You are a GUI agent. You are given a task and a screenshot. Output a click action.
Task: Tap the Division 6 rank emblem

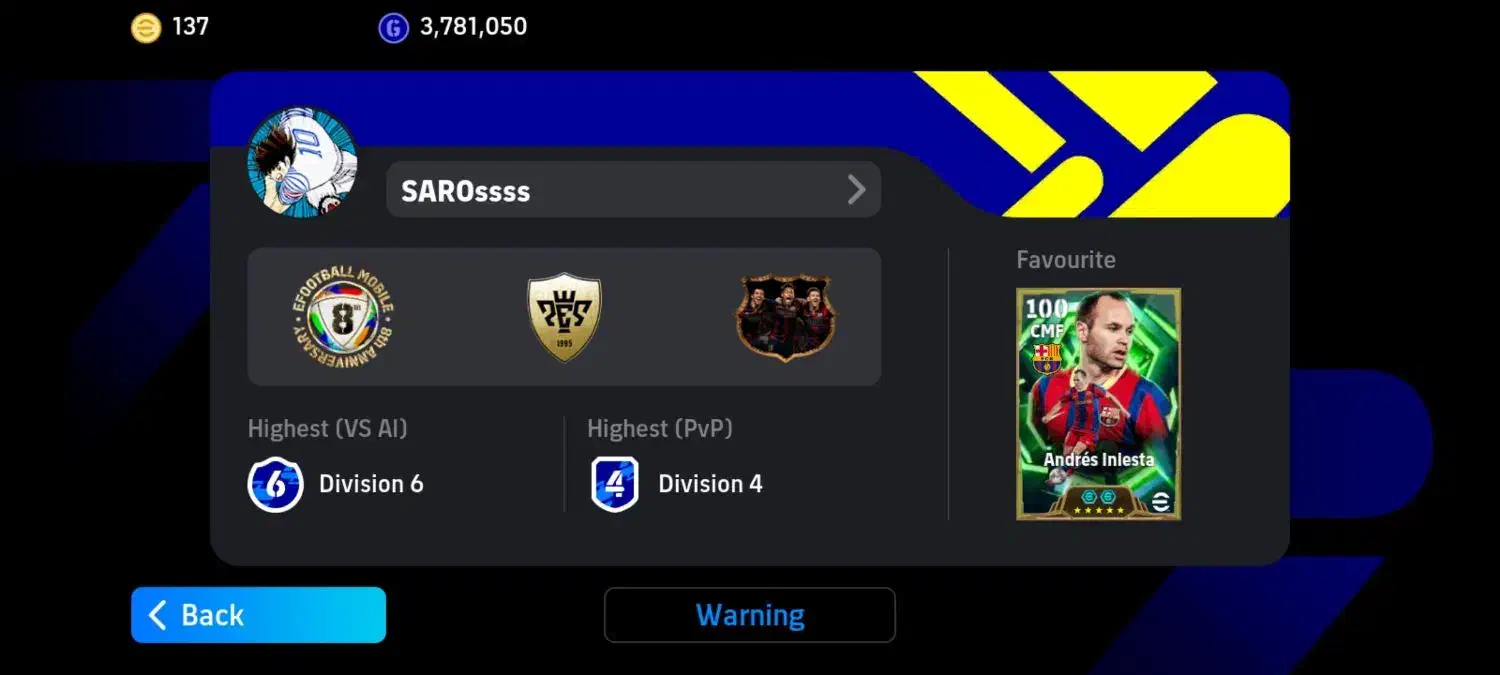[275, 484]
